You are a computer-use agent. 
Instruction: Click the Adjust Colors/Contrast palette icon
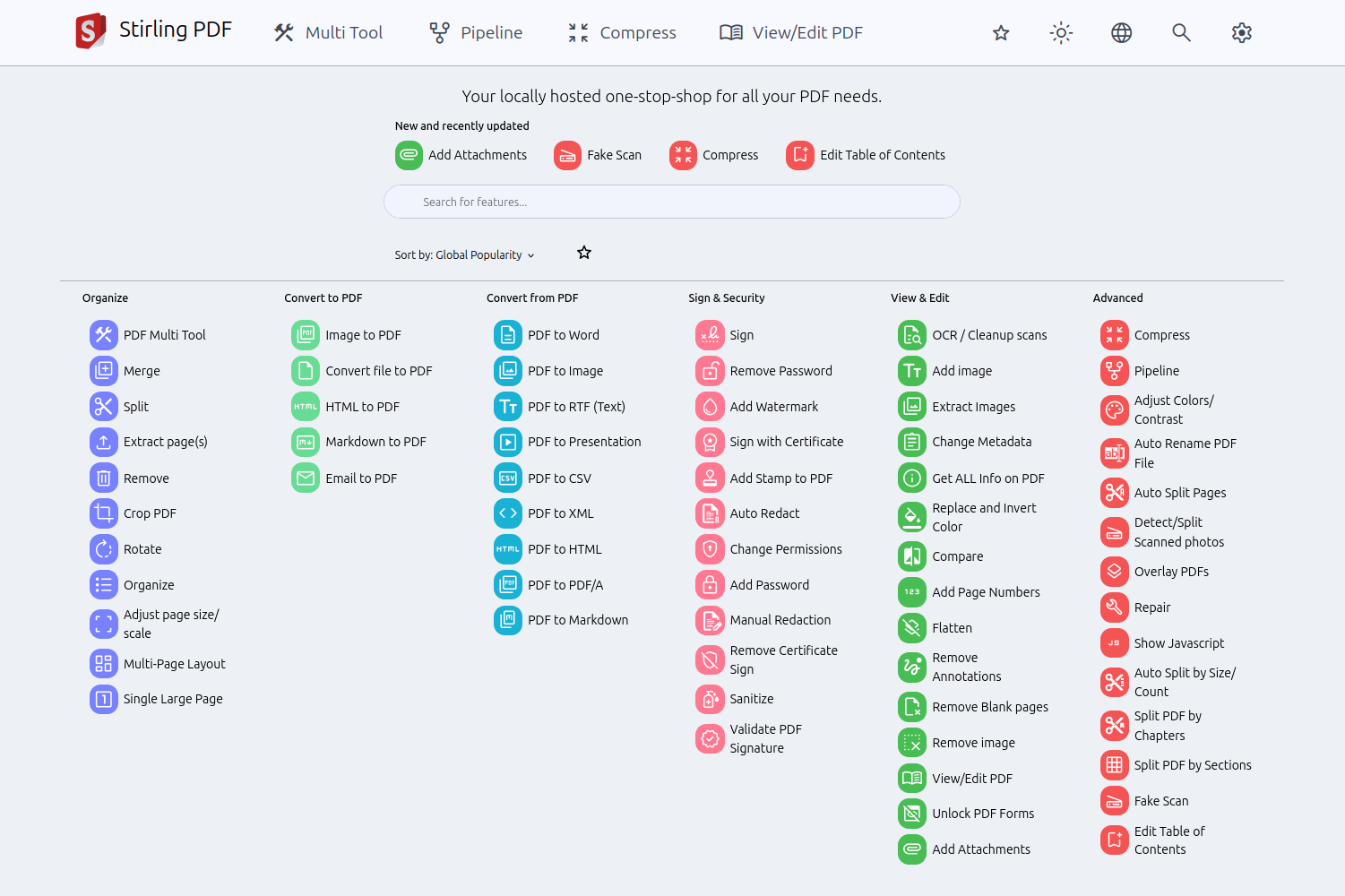(1115, 410)
